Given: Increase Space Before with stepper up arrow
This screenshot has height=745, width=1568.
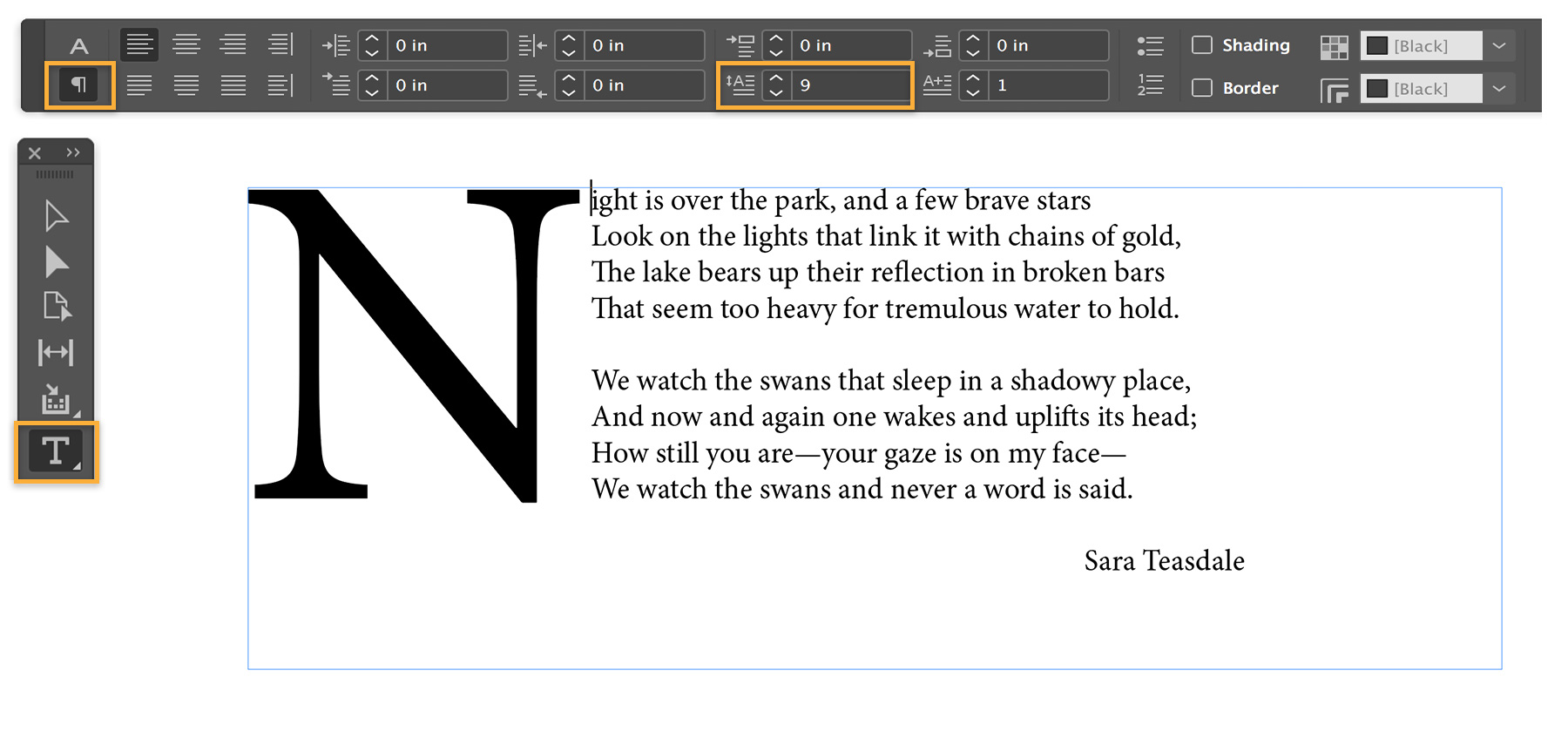Looking at the screenshot, I should point(776,38).
